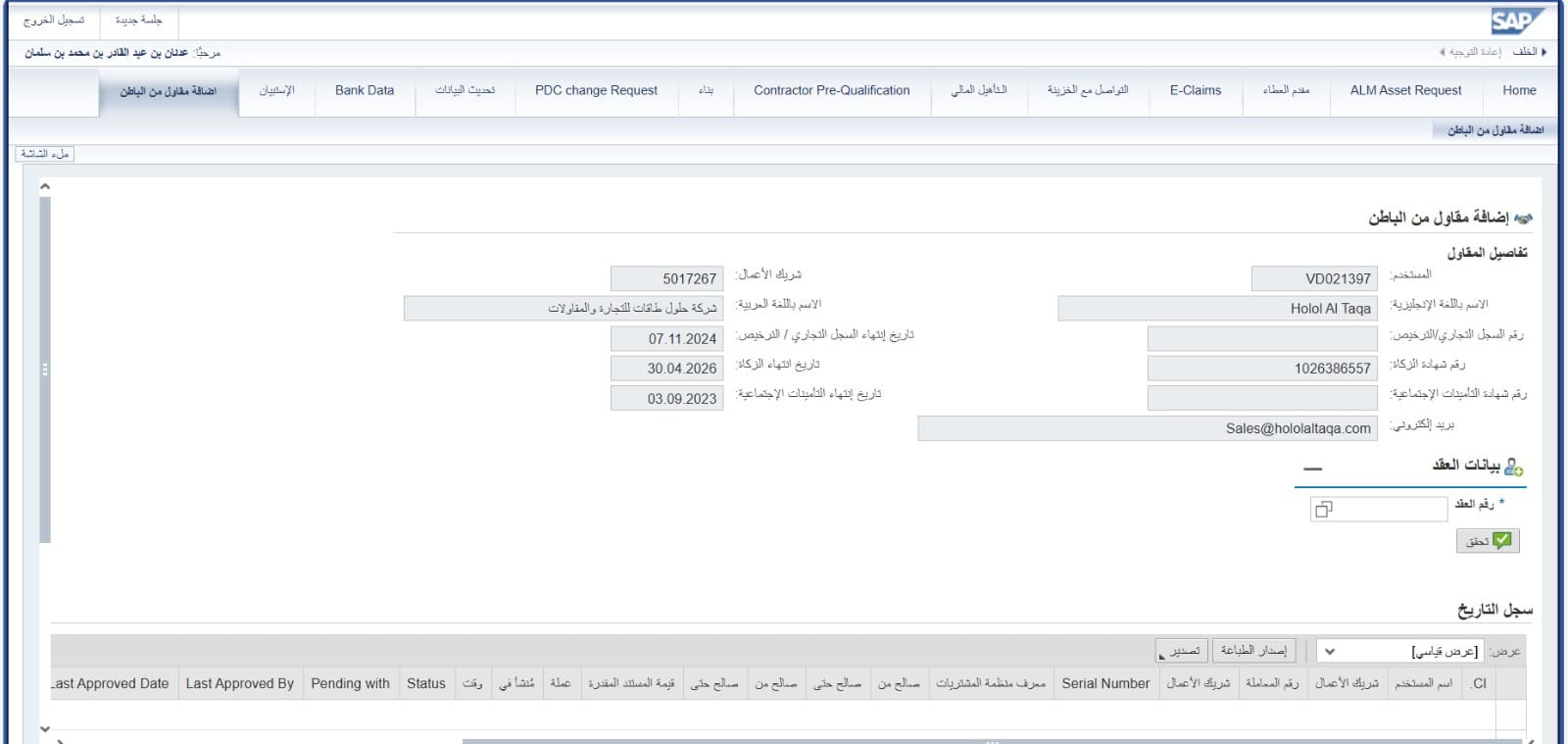Click the Serial Number column header
The image size is (1568, 744).
1104,683
